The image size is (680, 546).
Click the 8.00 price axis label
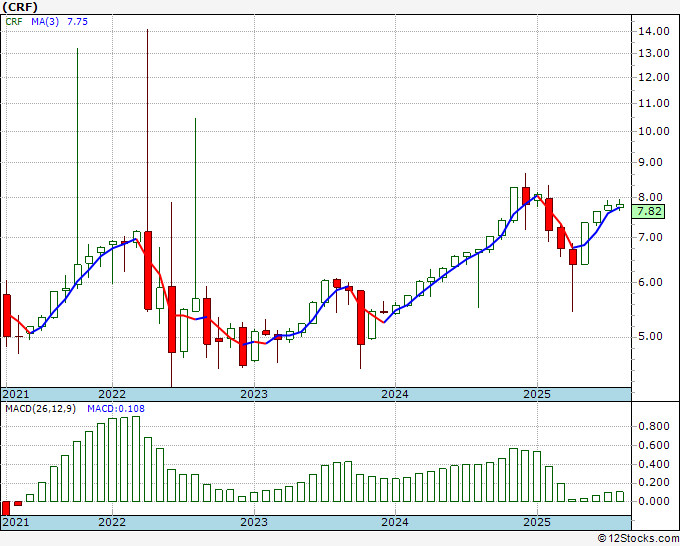click(x=651, y=197)
